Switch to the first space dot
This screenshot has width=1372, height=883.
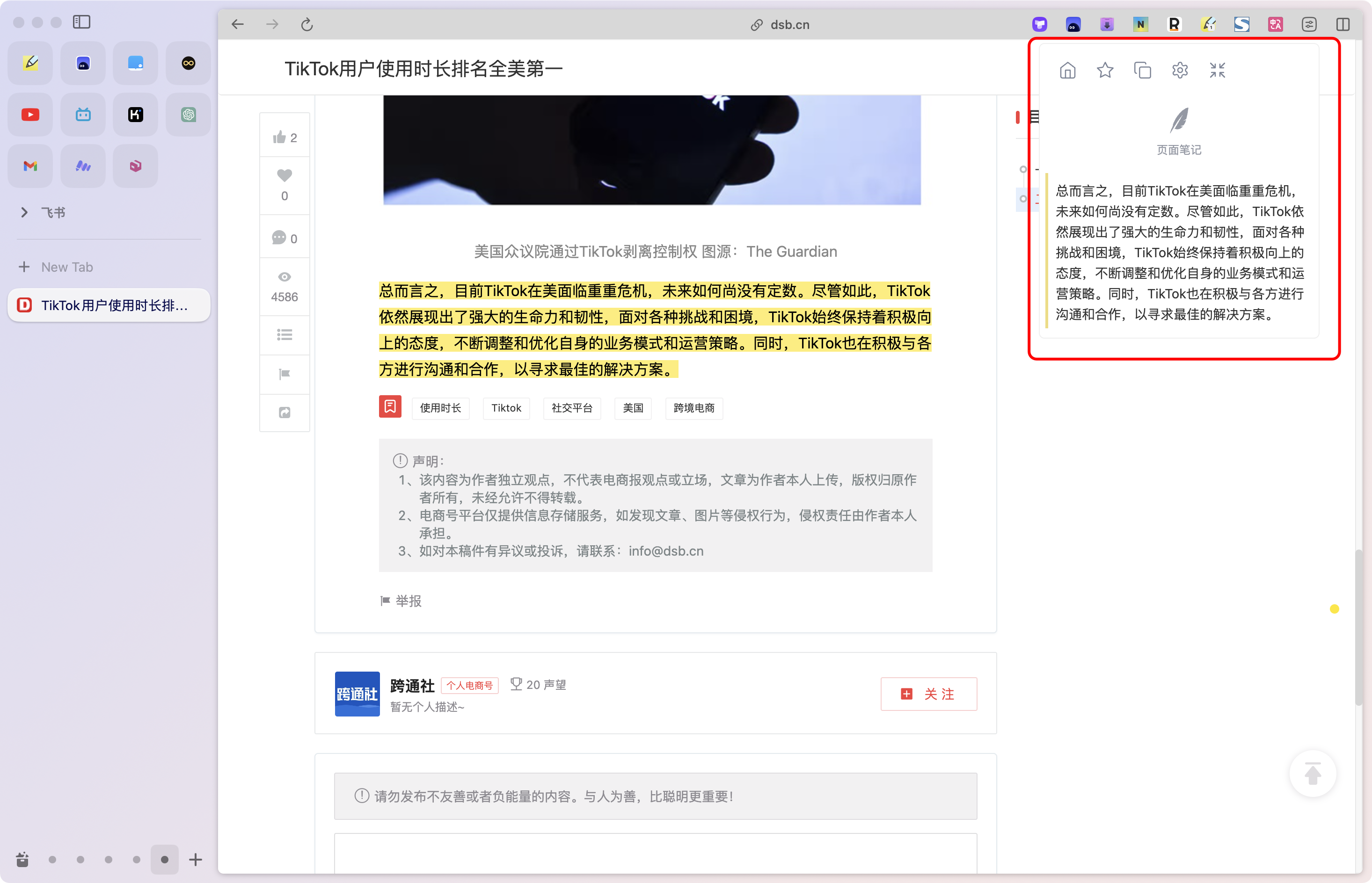pyautogui.click(x=52, y=860)
